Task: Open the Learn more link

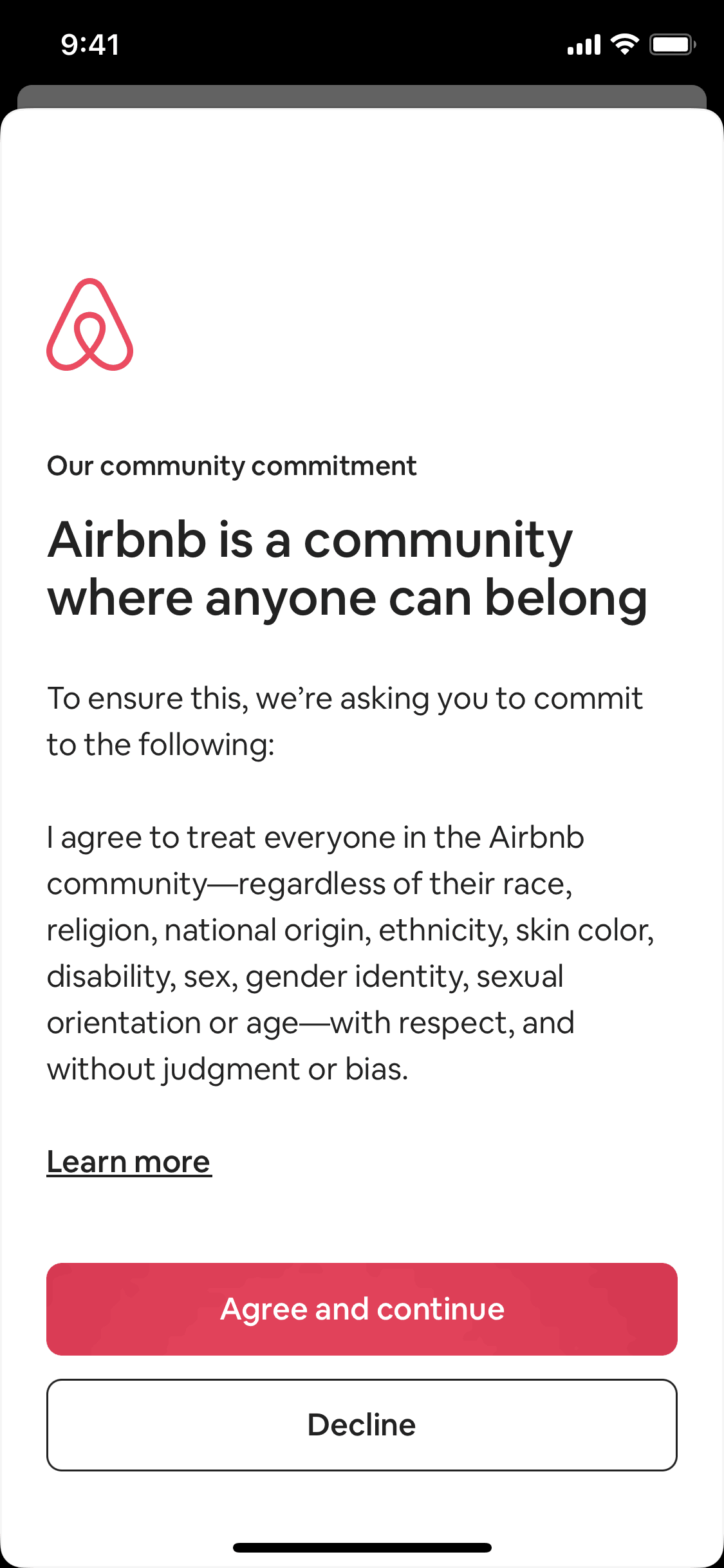Action: click(x=129, y=1162)
